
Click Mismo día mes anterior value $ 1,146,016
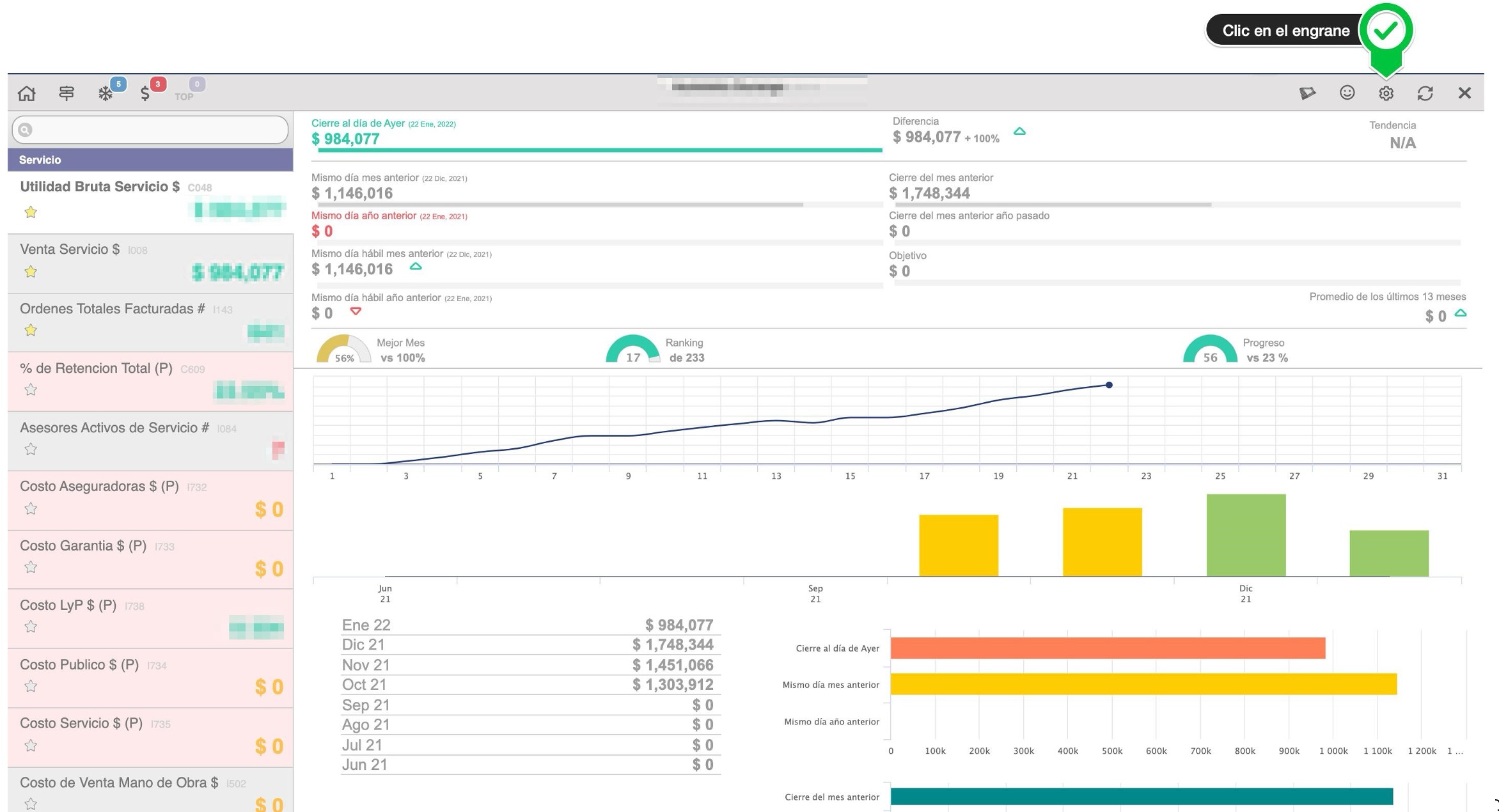[352, 193]
